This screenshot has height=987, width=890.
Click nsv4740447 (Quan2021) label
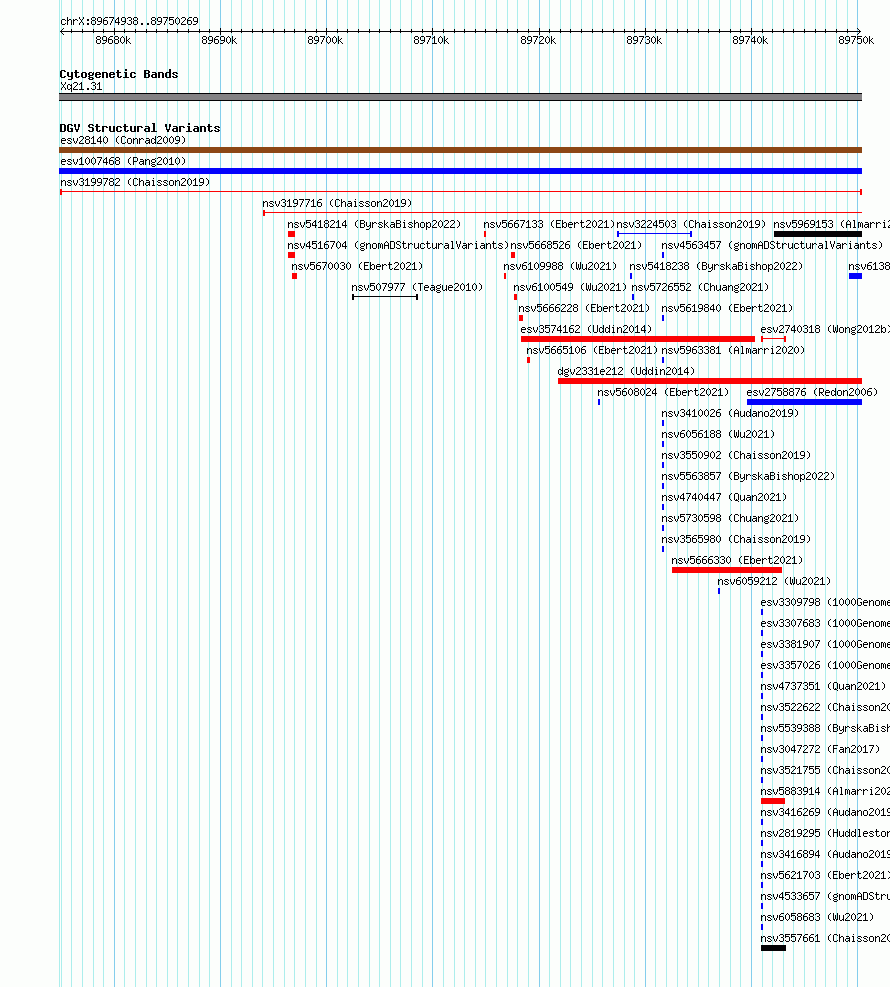[x=724, y=497]
